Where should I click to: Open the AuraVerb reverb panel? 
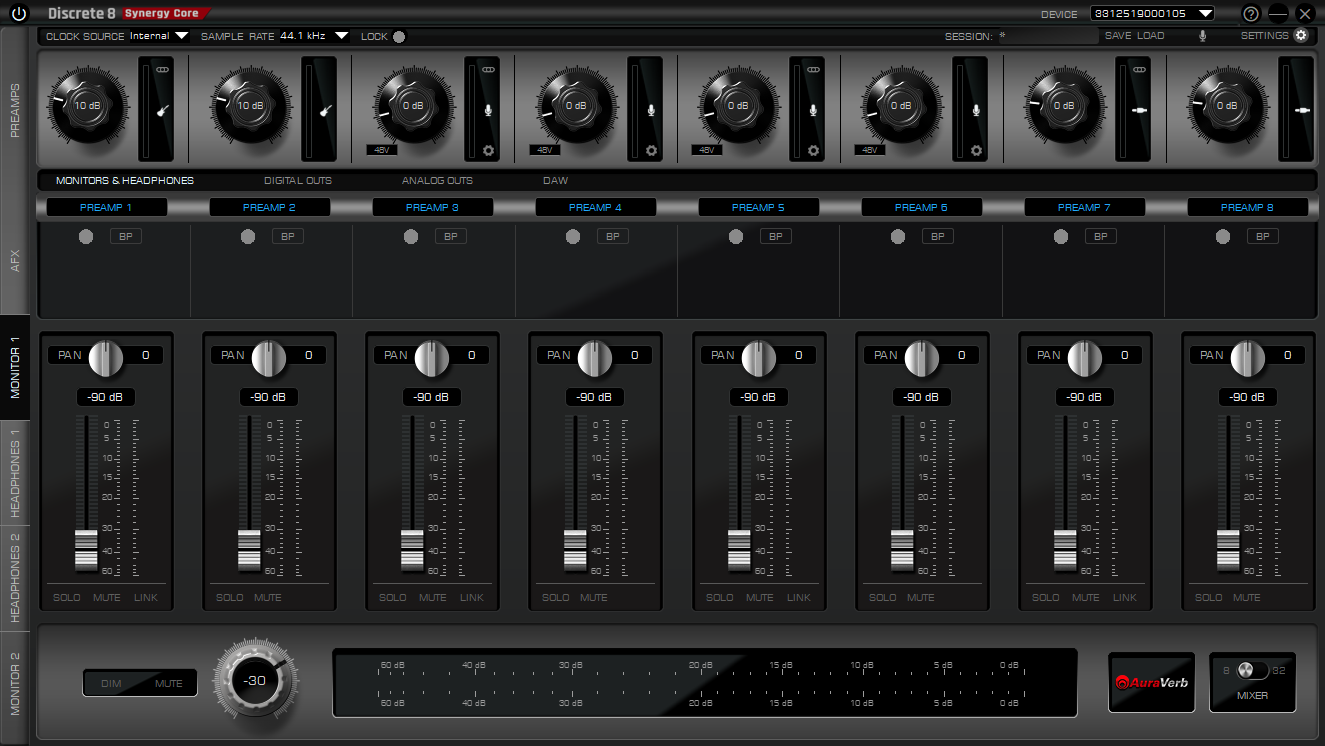[1151, 682]
